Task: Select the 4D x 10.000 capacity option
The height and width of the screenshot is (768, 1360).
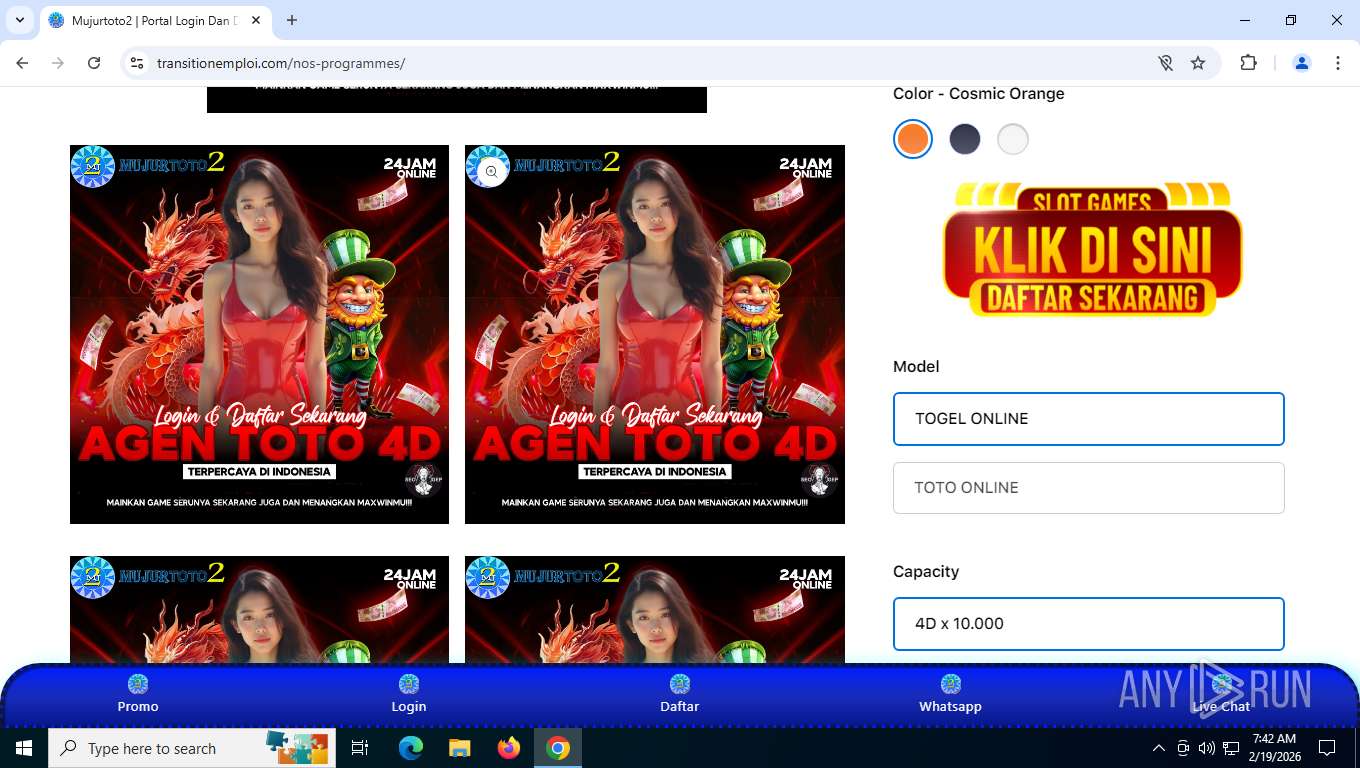Action: (x=1088, y=624)
